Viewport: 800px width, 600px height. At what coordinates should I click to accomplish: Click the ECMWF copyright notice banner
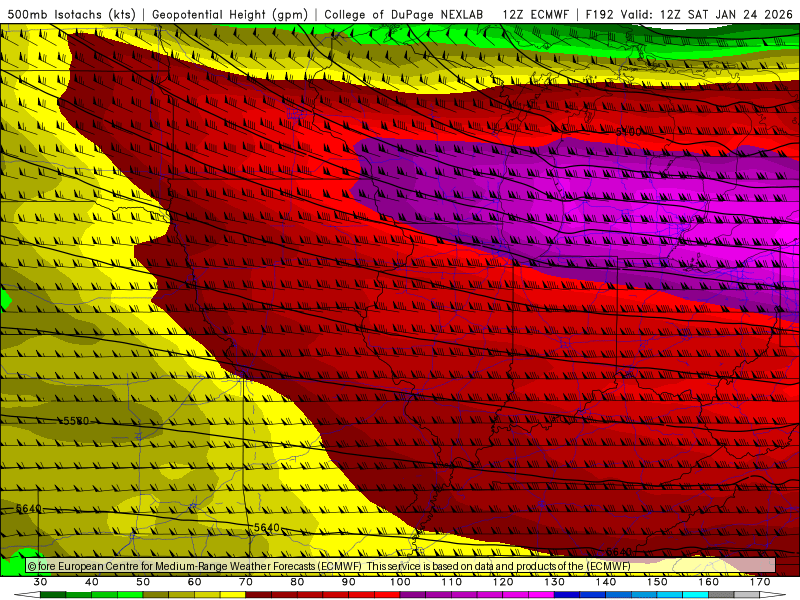pos(400,566)
